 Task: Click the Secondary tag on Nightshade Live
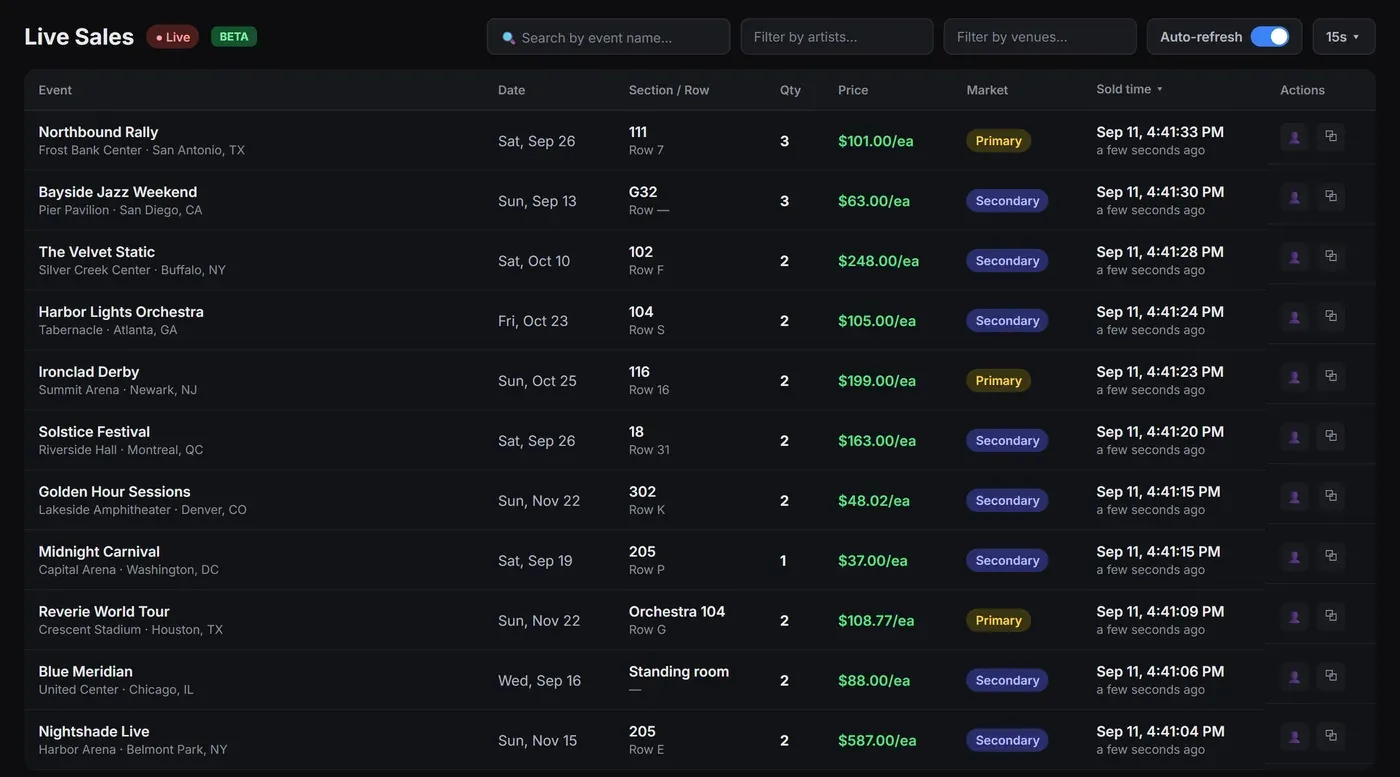click(x=1007, y=741)
